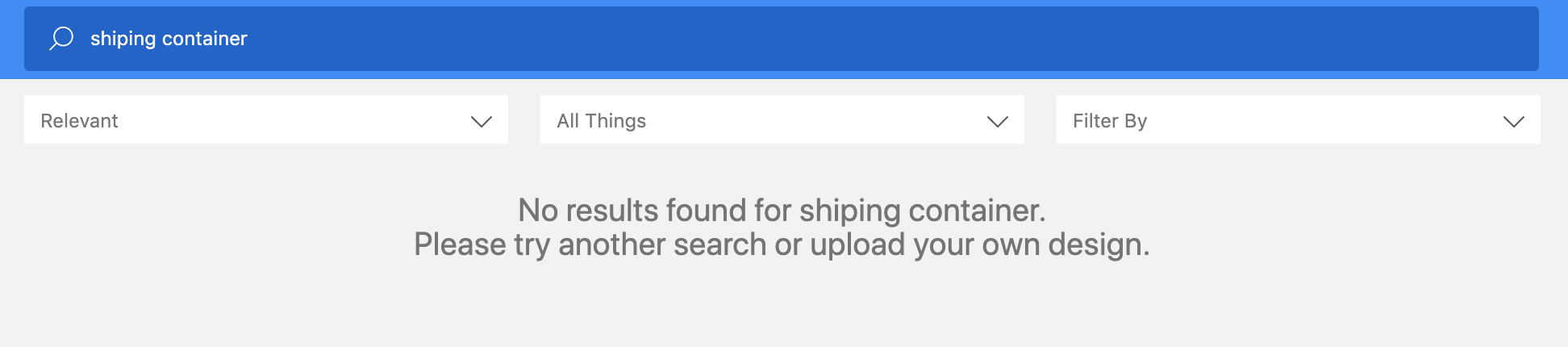Click the "No results found" message line
The width and height of the screenshot is (1568, 347).
tap(782, 211)
